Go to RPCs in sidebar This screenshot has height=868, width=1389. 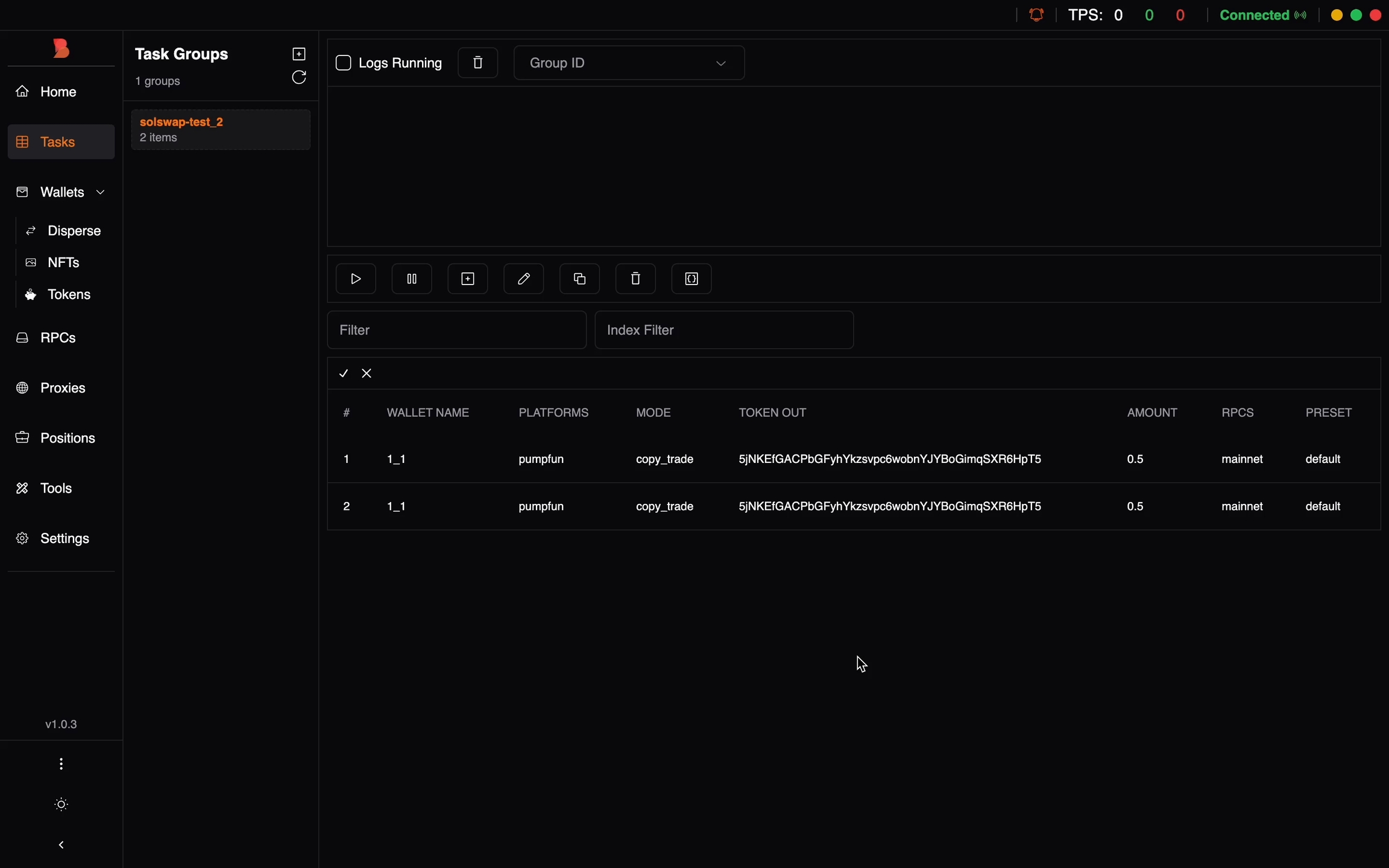click(x=58, y=338)
